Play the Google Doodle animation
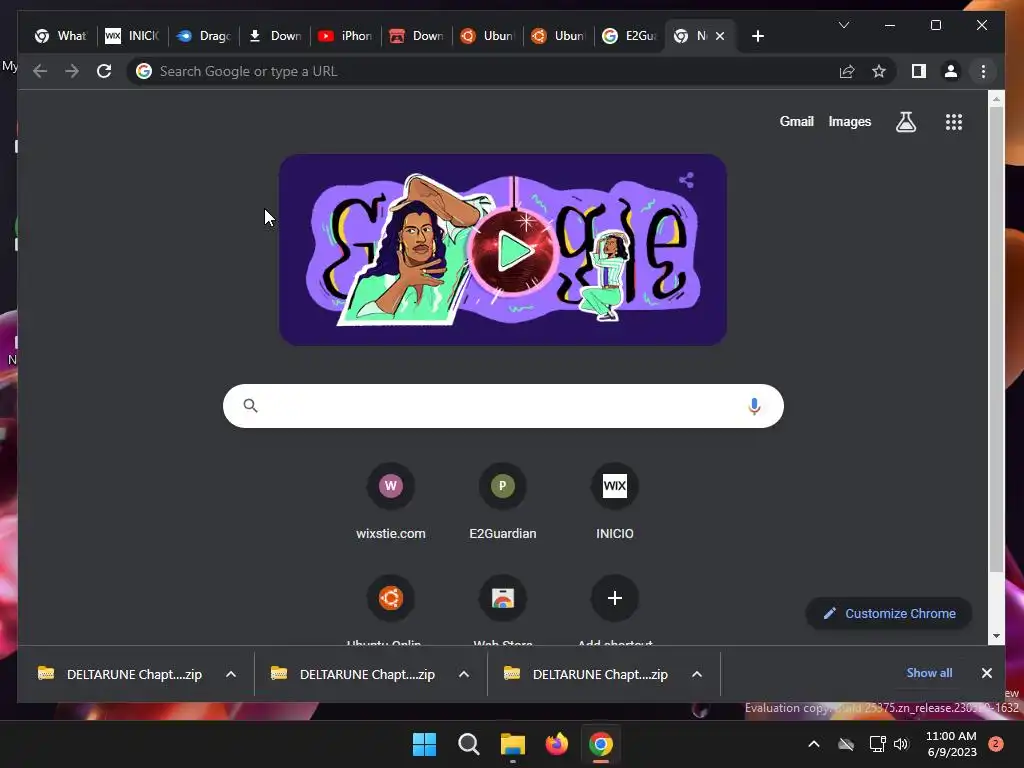Screen dimensions: 1024x768 coord(513,251)
